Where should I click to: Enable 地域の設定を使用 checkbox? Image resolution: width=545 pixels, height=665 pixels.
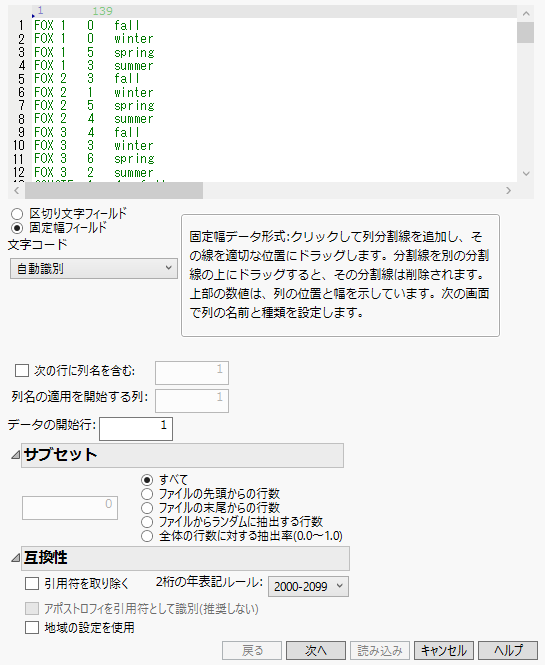pos(32,627)
